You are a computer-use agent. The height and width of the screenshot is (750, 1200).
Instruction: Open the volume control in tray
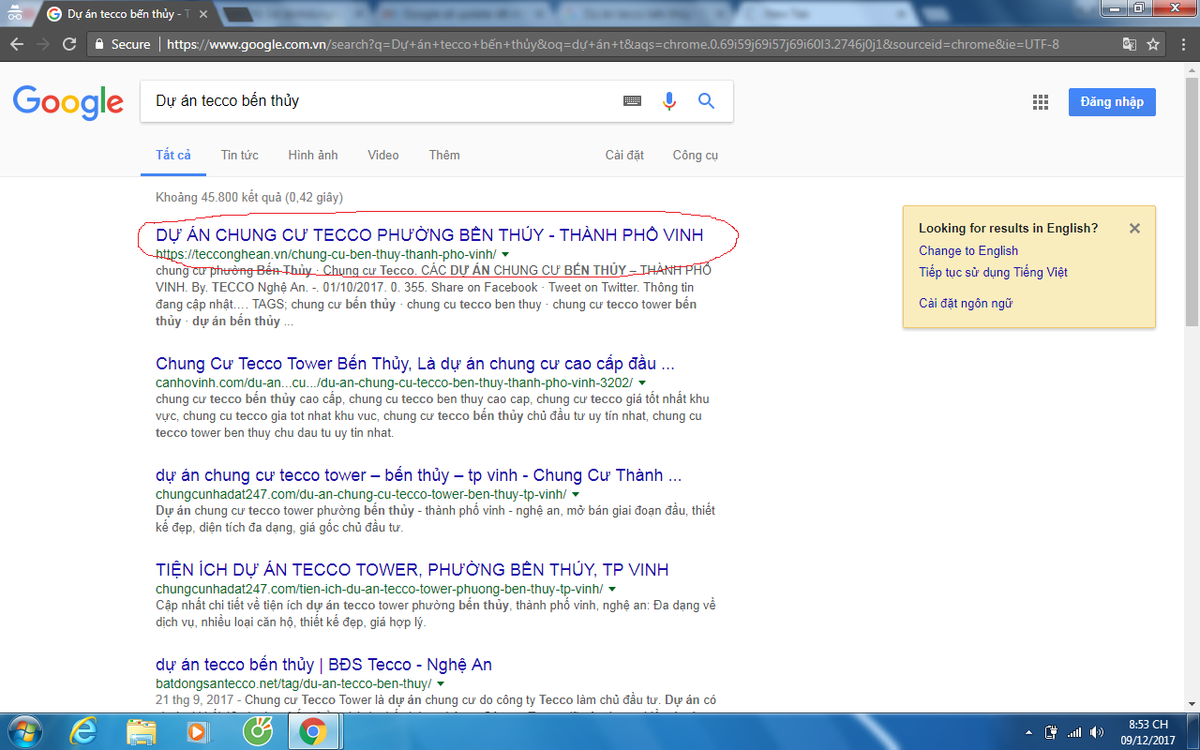(1096, 733)
